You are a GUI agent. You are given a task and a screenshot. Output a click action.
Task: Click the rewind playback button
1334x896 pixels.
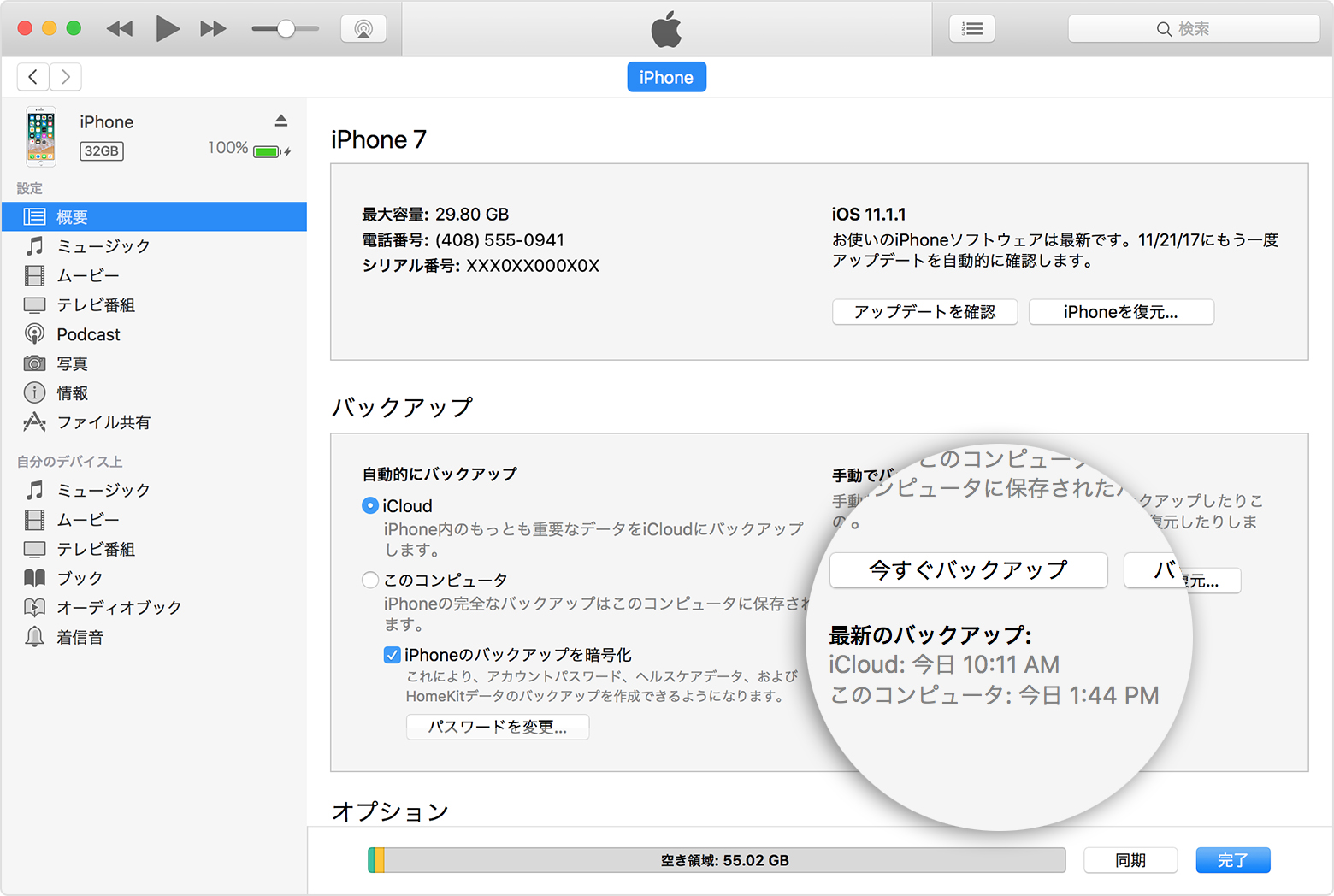[x=120, y=29]
